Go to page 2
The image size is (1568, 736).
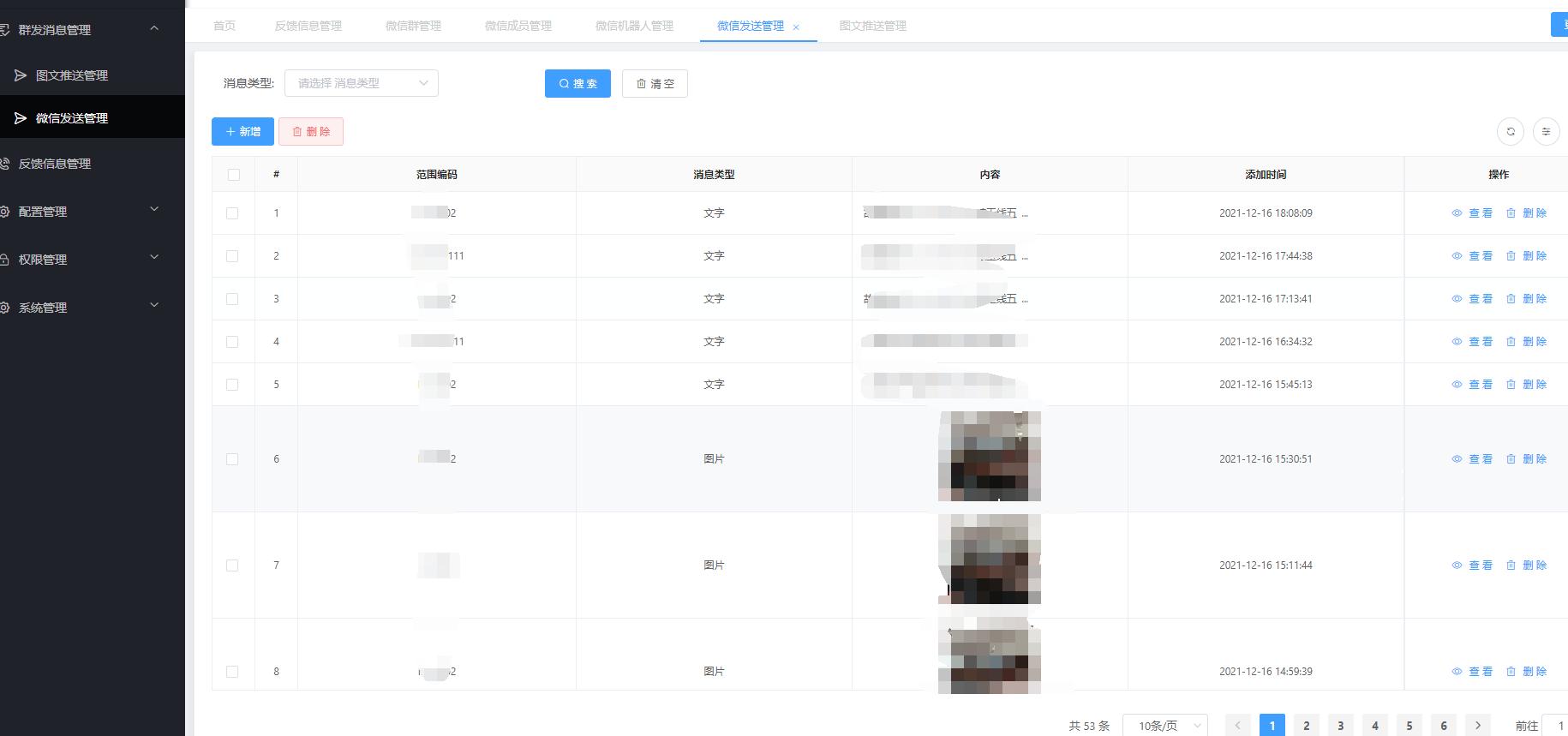click(1307, 726)
